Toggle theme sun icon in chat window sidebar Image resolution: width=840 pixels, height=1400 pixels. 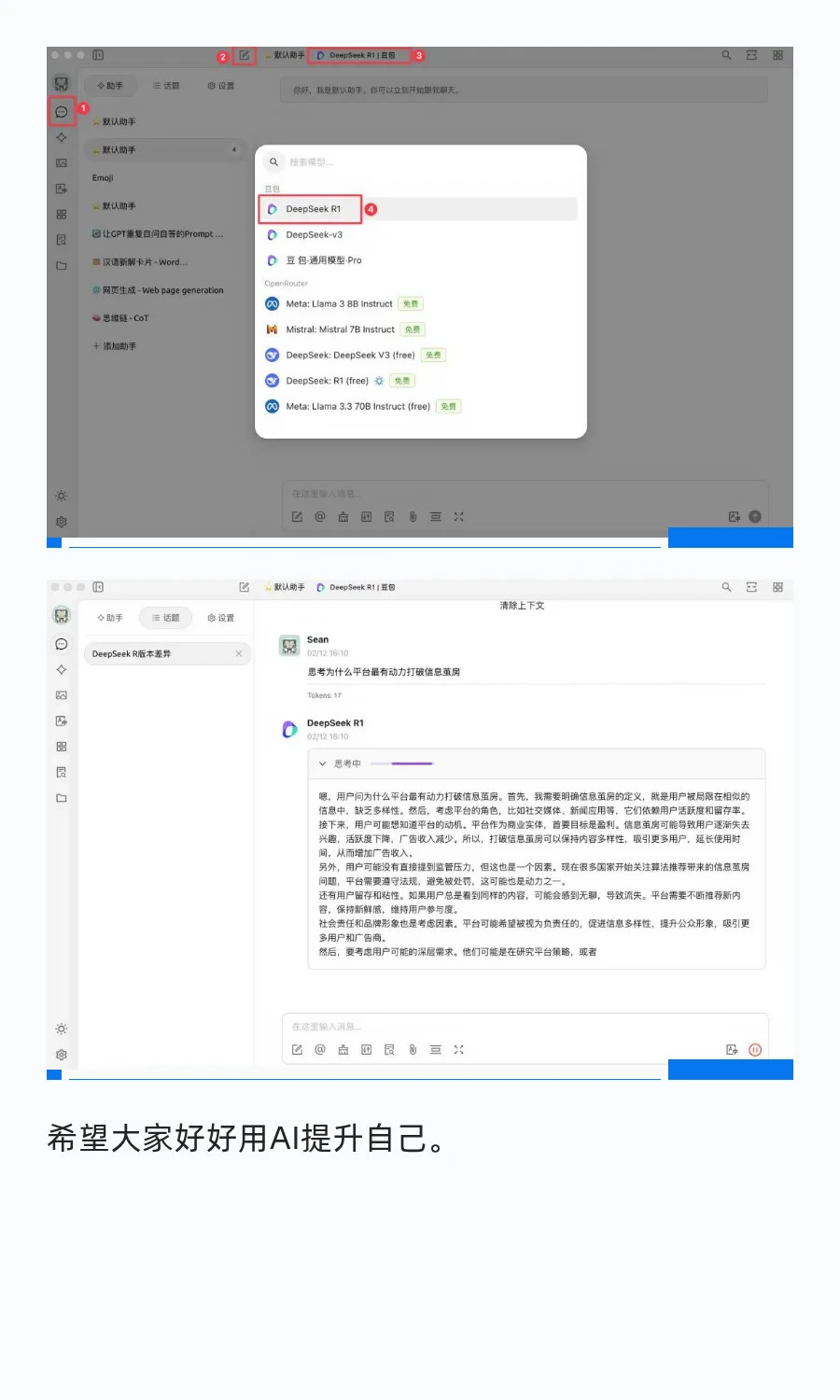(61, 1029)
